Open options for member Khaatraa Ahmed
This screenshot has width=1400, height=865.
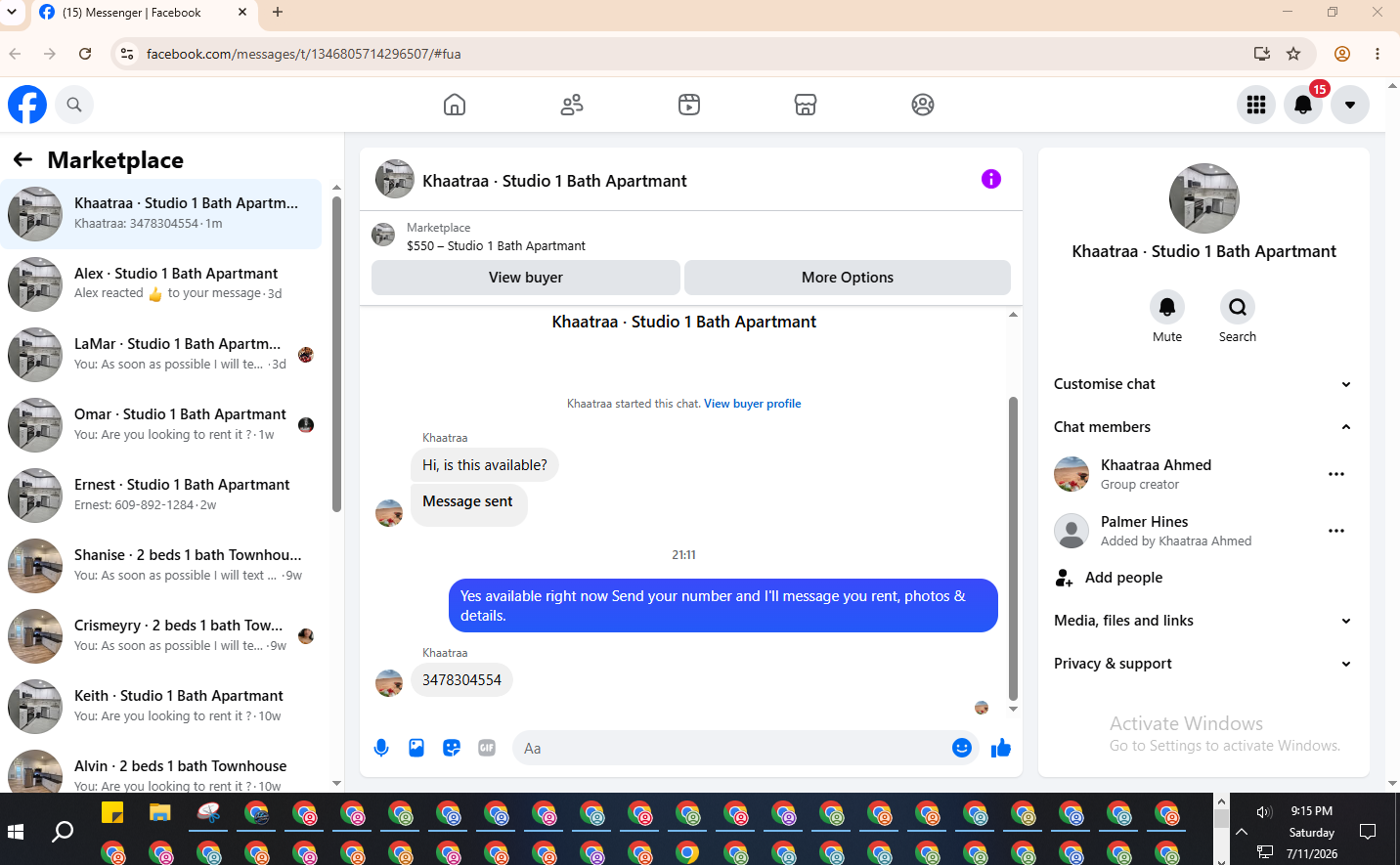tap(1336, 474)
